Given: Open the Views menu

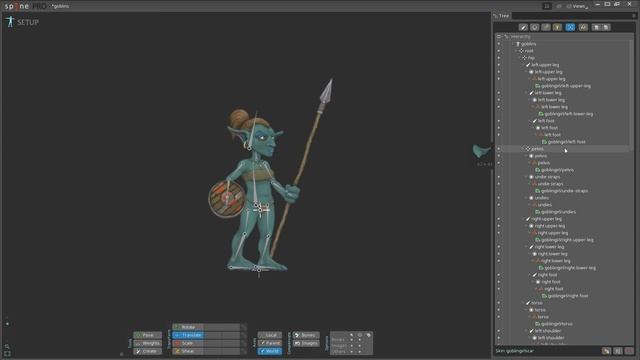Looking at the screenshot, I should [x=578, y=6].
